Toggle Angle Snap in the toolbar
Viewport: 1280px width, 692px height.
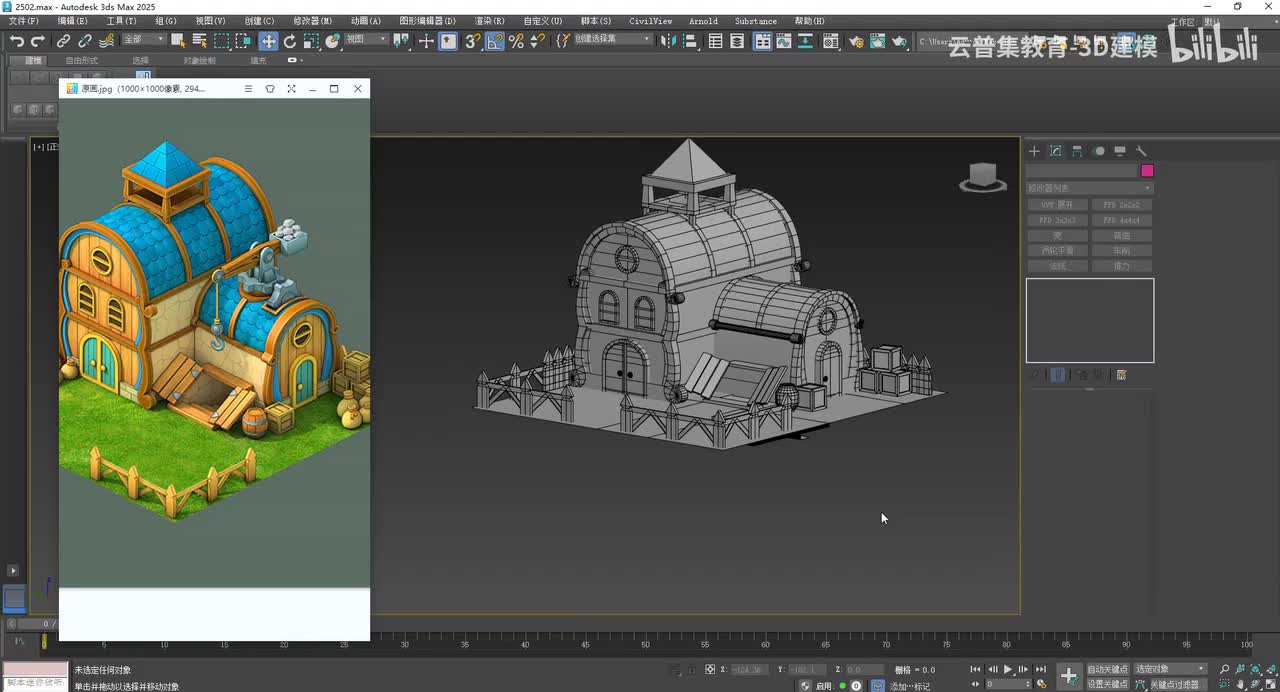(495, 41)
